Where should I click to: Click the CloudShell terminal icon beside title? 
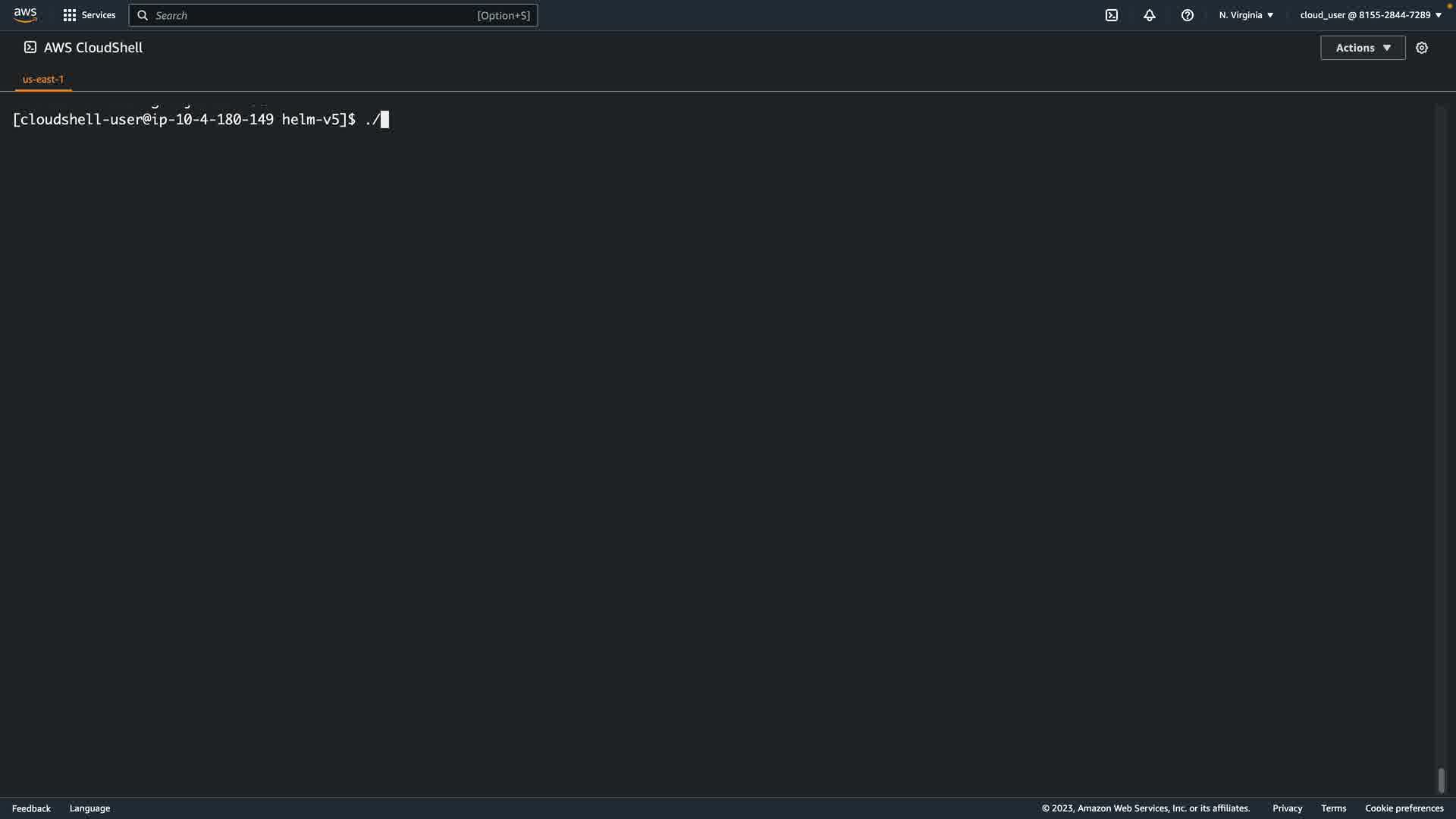(30, 47)
